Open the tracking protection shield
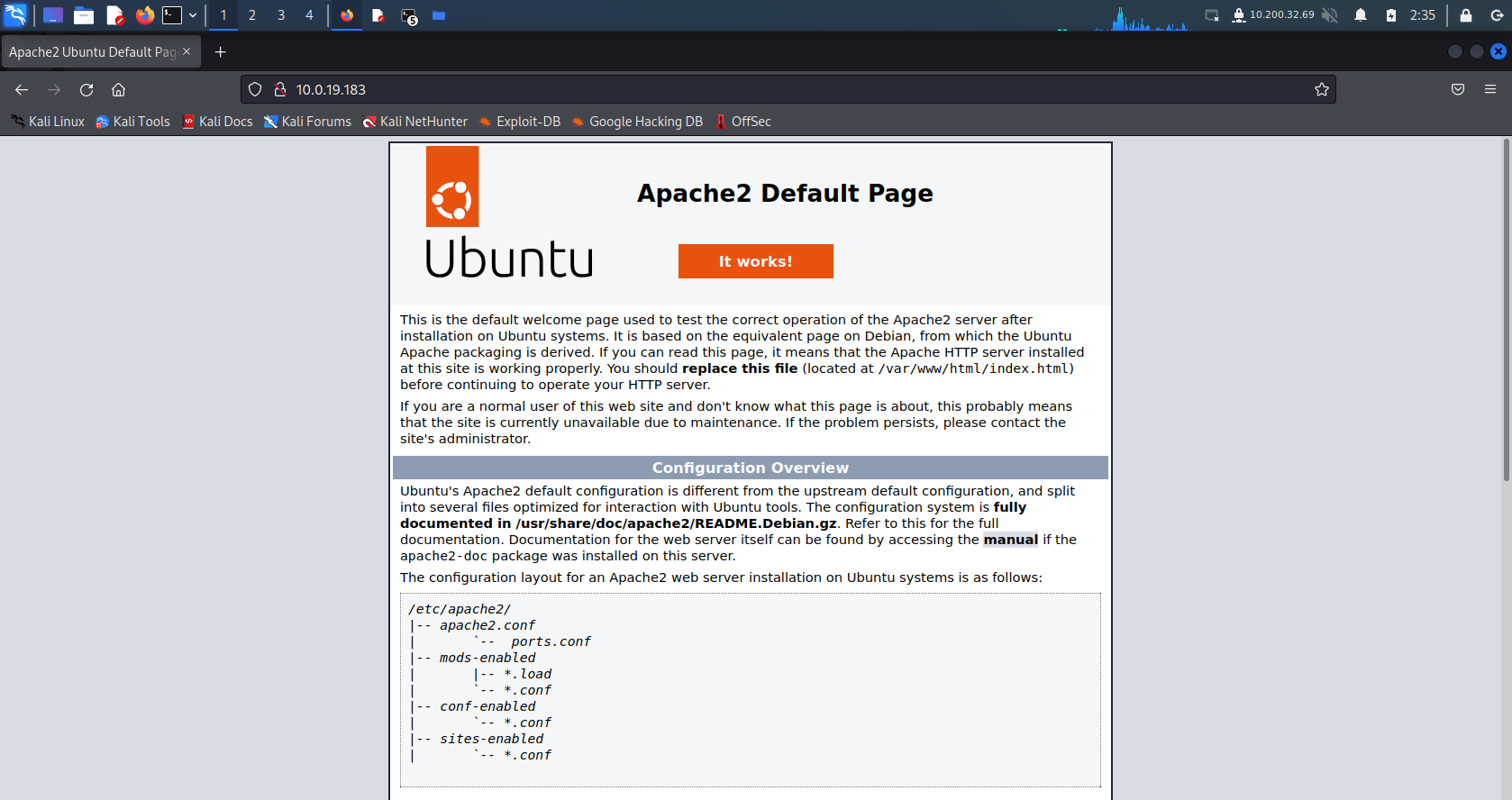This screenshot has height=800, width=1512. pyautogui.click(x=255, y=90)
